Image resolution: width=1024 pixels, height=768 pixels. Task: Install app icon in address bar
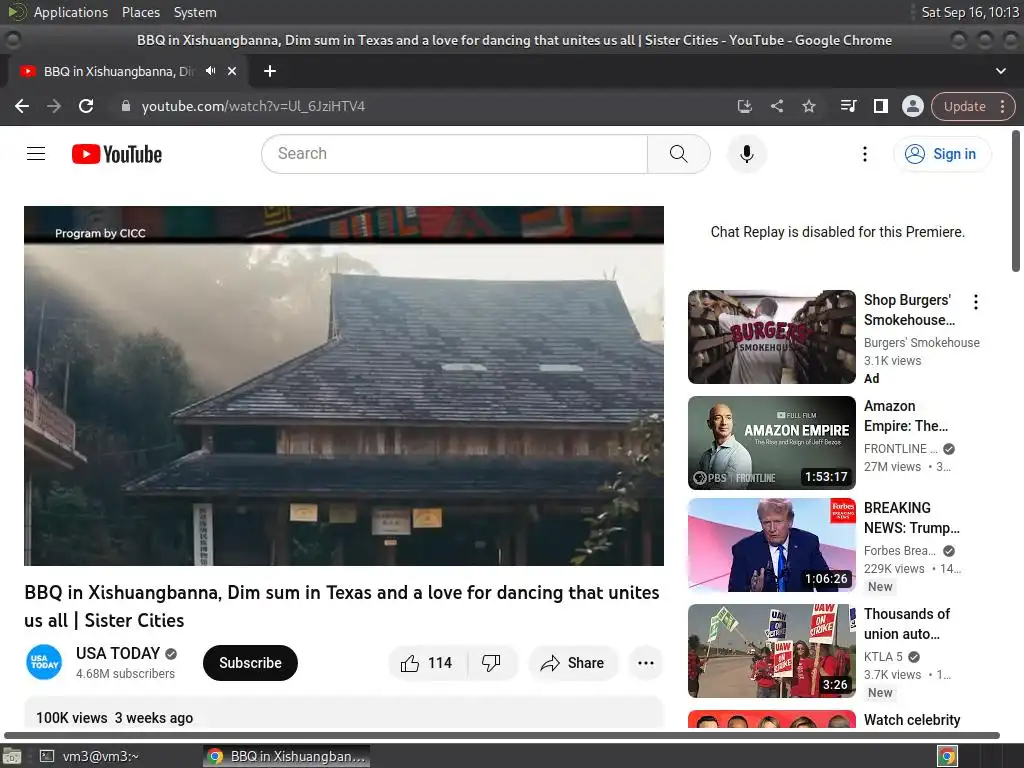tap(744, 106)
